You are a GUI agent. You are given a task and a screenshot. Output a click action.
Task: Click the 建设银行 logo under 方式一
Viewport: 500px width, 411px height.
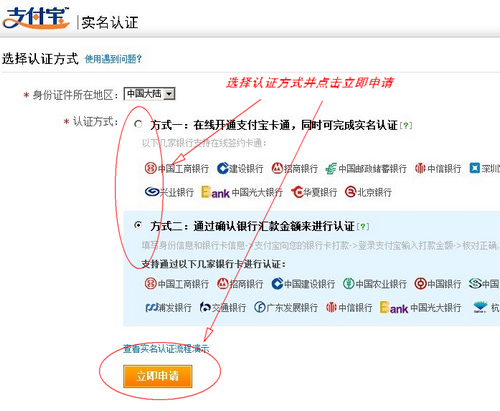[x=222, y=168]
